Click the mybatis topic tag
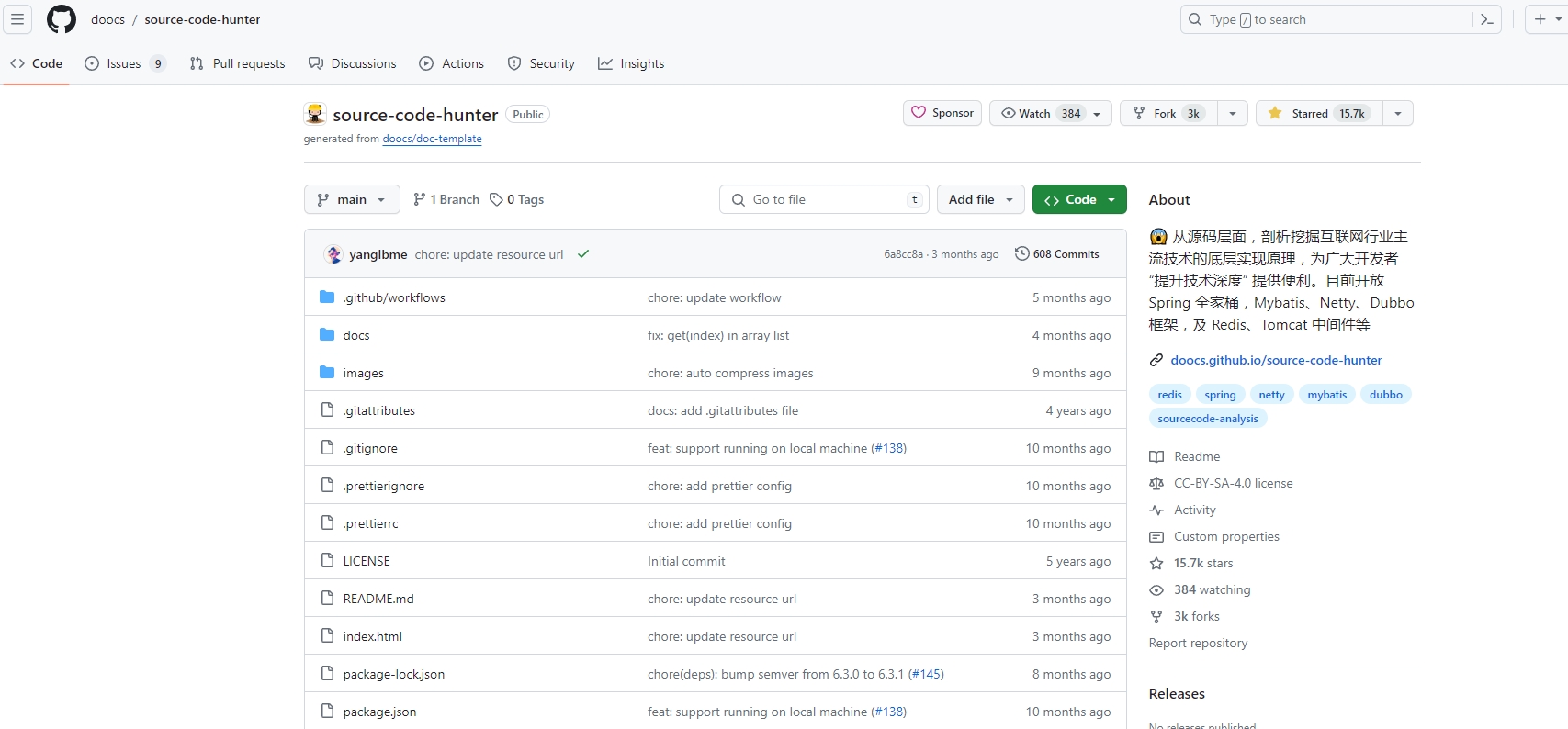 pyautogui.click(x=1327, y=394)
